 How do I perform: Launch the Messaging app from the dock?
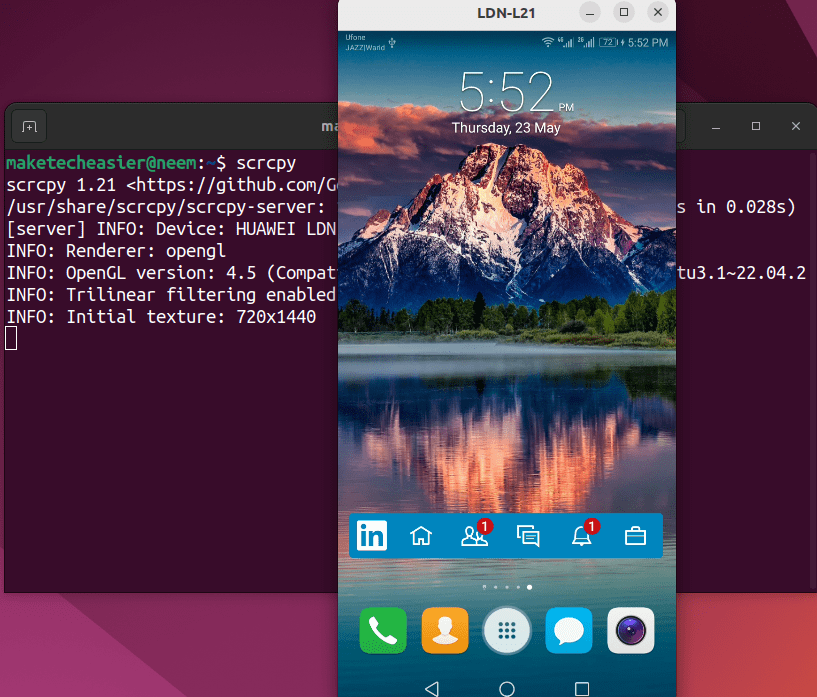click(x=568, y=630)
